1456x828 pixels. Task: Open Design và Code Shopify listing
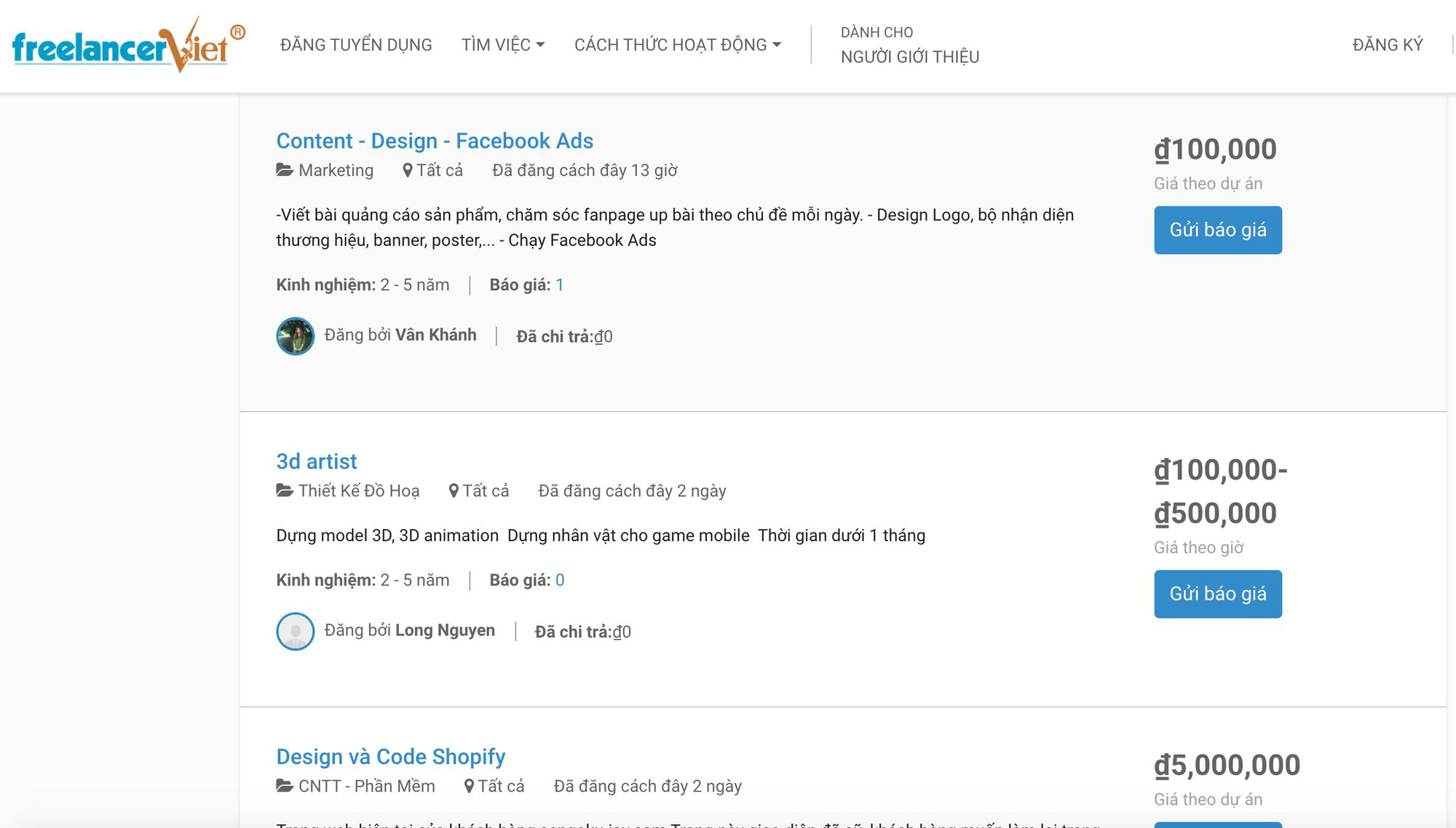click(x=391, y=757)
